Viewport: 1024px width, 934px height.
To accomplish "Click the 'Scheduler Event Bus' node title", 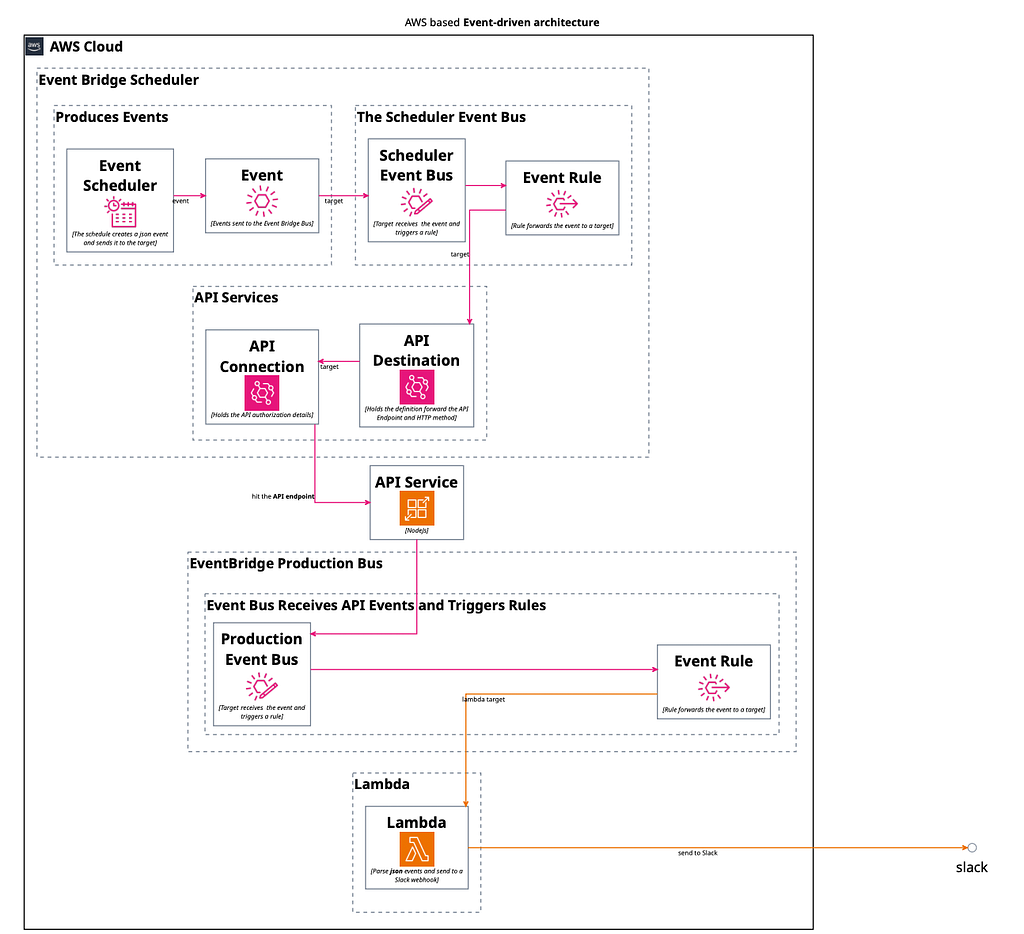I will [416, 165].
